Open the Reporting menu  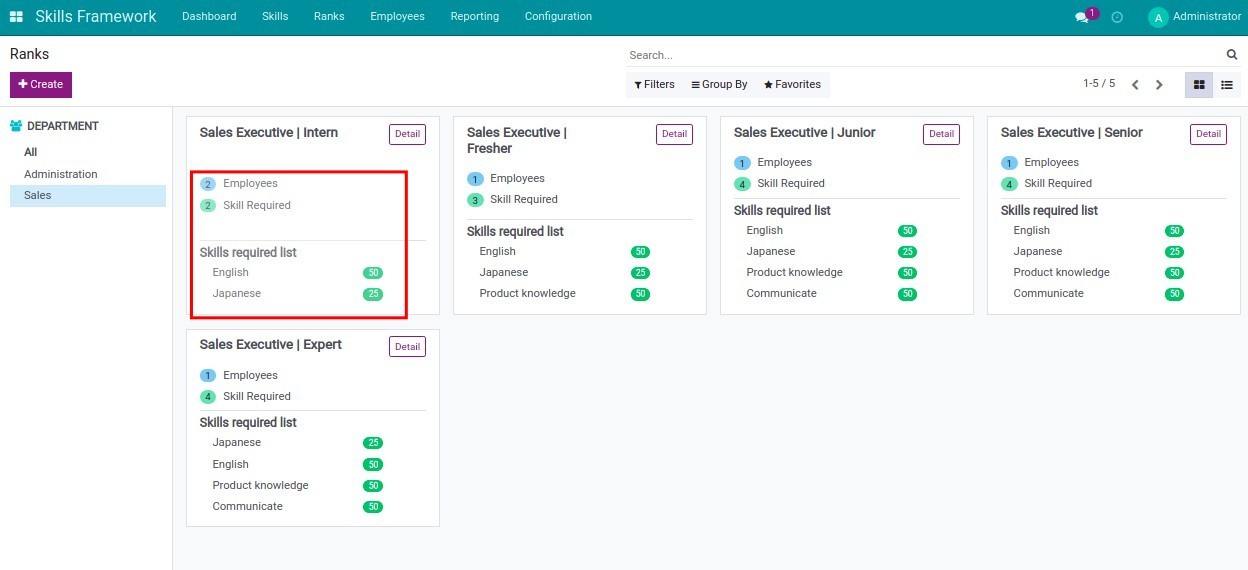click(474, 17)
